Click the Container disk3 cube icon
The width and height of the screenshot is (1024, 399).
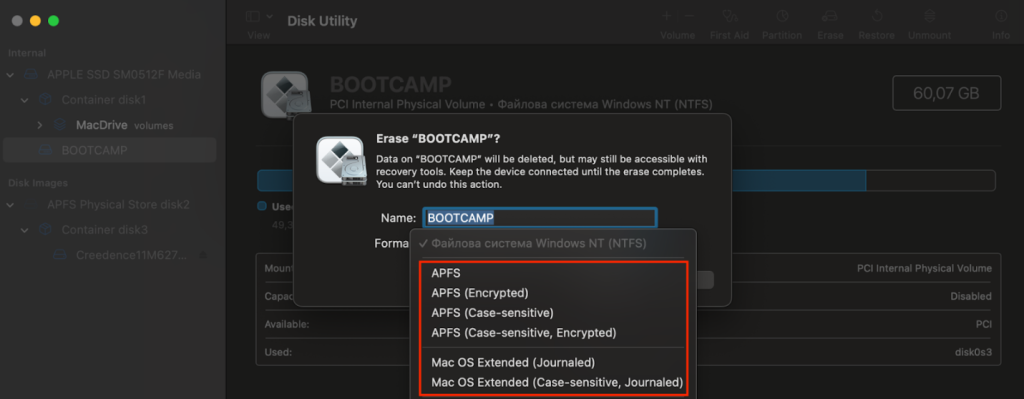coord(45,230)
